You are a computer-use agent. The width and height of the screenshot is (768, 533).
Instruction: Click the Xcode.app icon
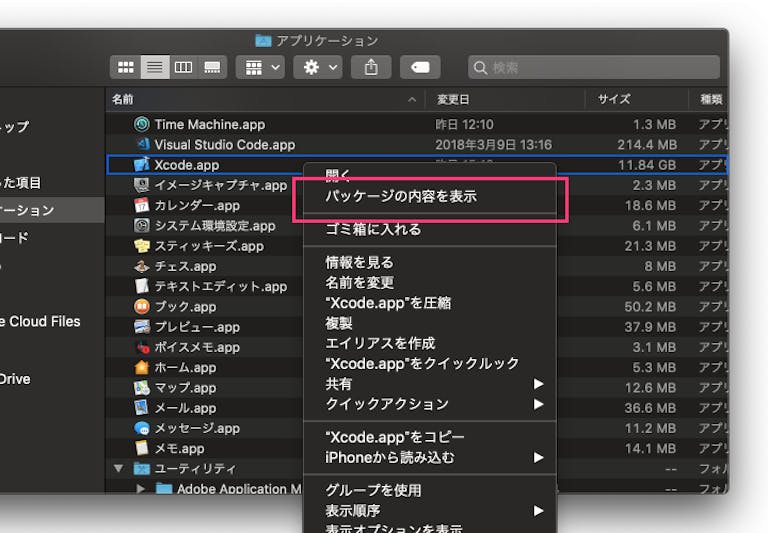point(142,165)
